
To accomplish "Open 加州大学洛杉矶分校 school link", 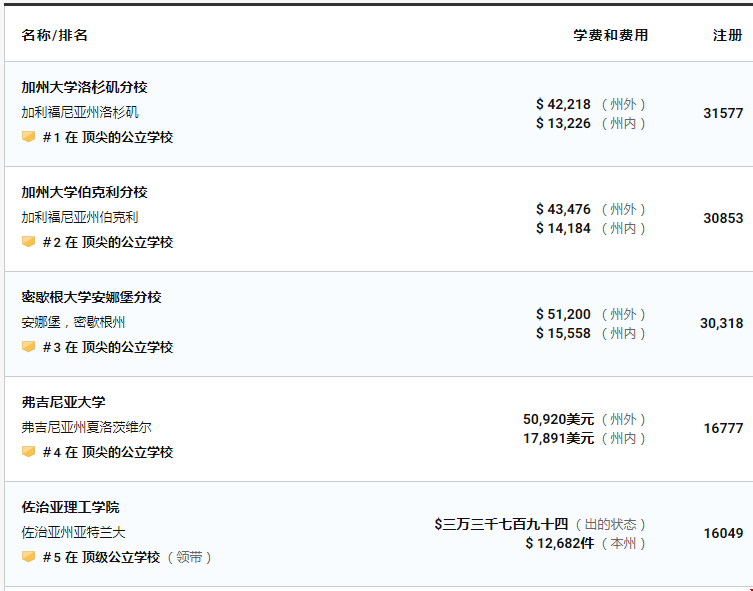I will 85,87.
